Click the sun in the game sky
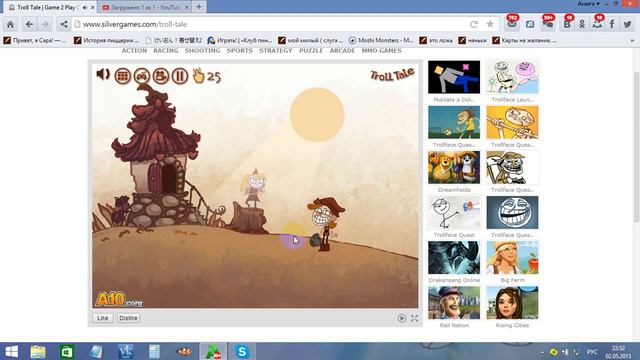 pyautogui.click(x=317, y=115)
